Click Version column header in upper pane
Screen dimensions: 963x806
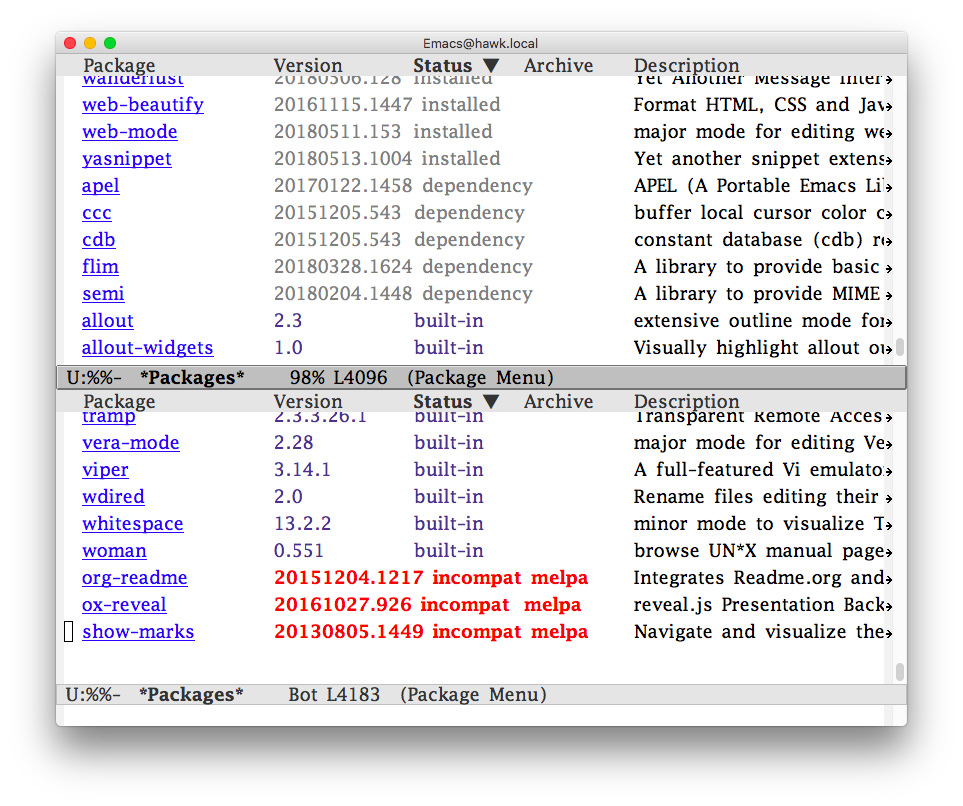click(x=308, y=65)
